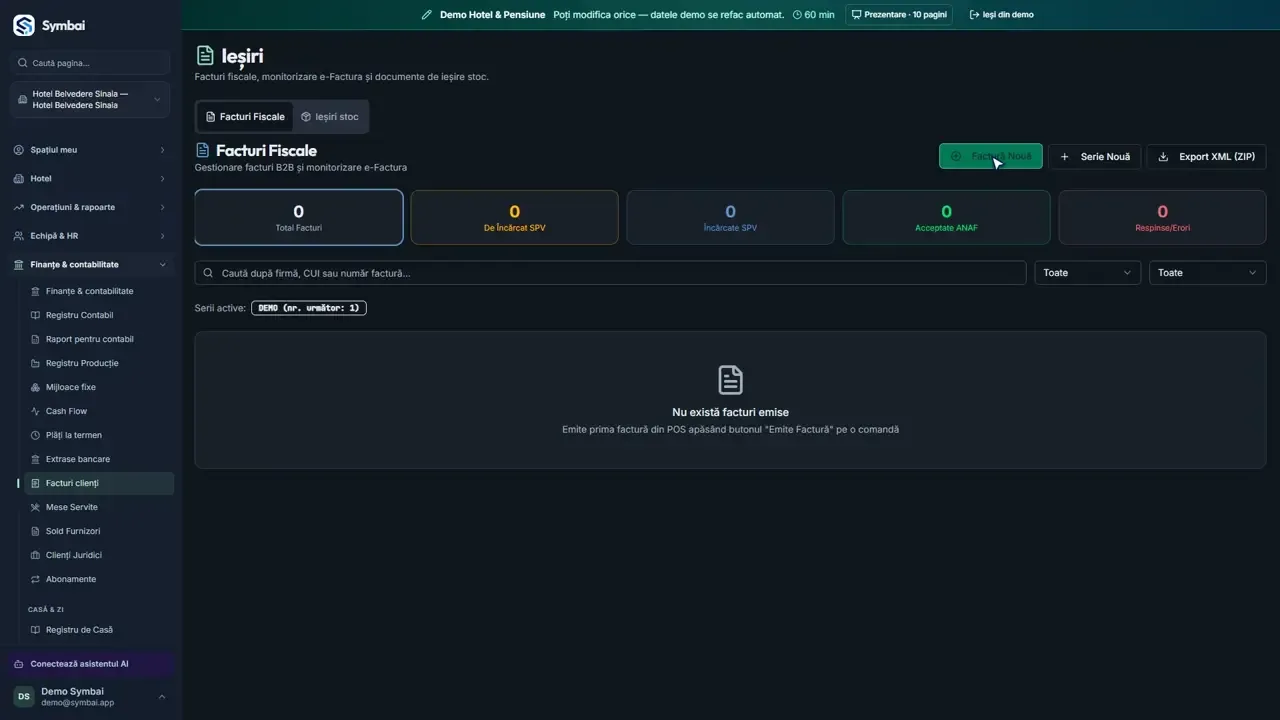The width and height of the screenshot is (1280, 720).
Task: Filter by Respinse/Erori card
Action: [1162, 217]
